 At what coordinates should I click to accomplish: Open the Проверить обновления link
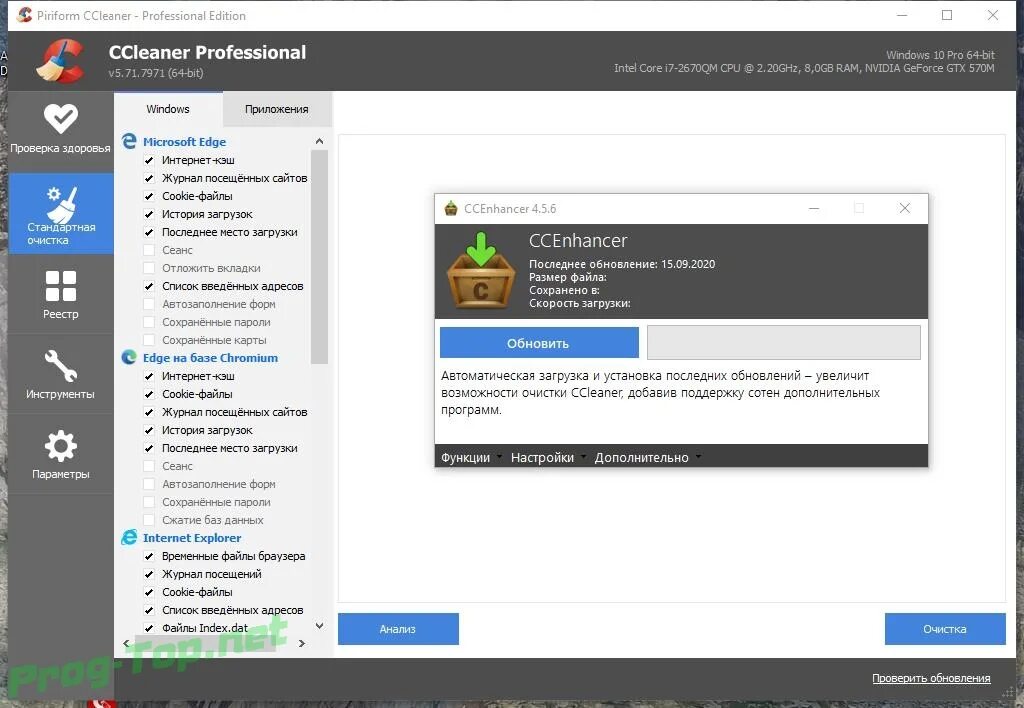coord(931,679)
